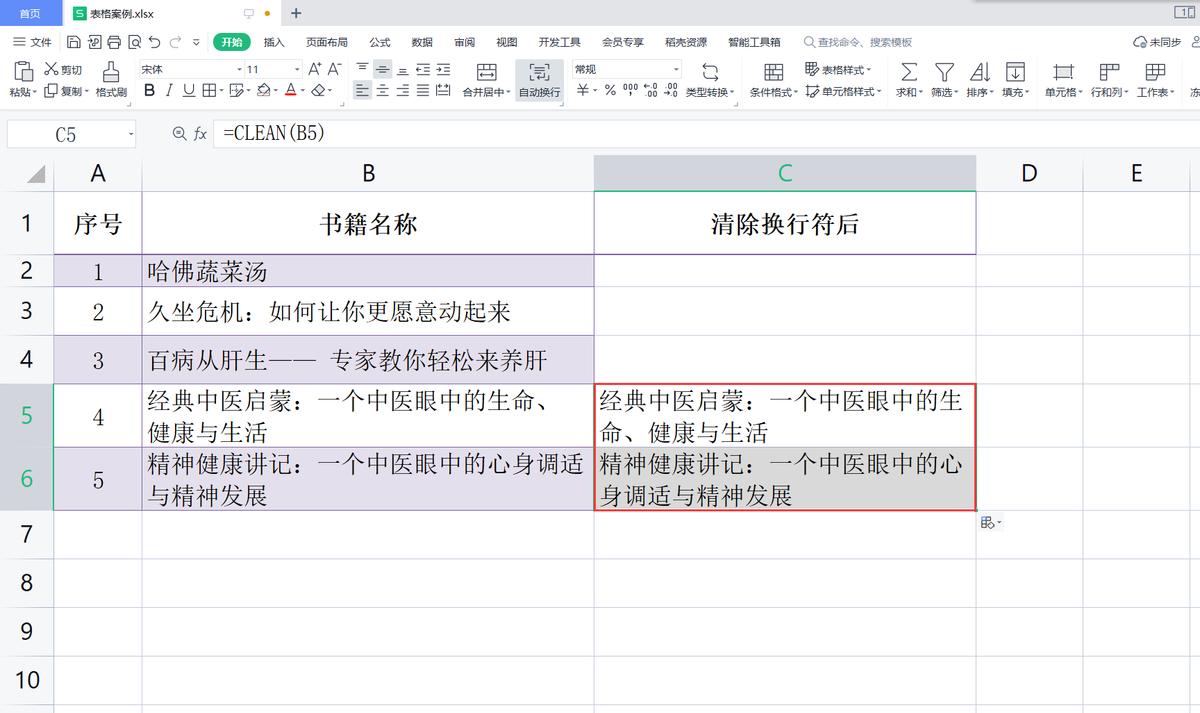Image resolution: width=1200 pixels, height=713 pixels.
Task: Click the percent style % icon
Action: click(610, 91)
